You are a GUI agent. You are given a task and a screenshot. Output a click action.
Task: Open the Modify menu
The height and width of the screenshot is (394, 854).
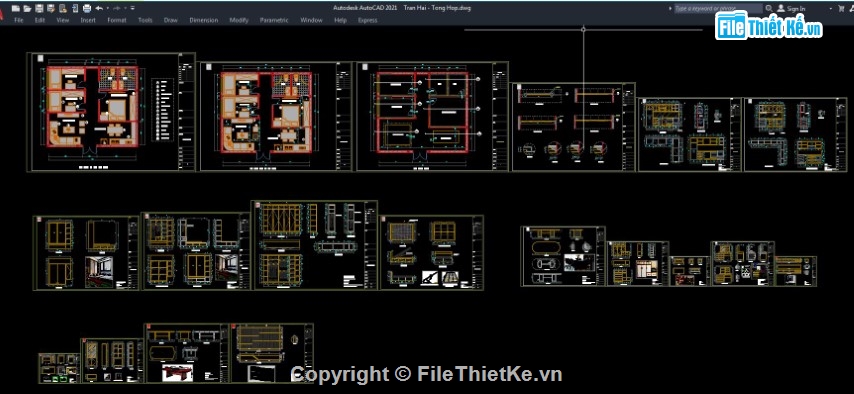pos(239,20)
